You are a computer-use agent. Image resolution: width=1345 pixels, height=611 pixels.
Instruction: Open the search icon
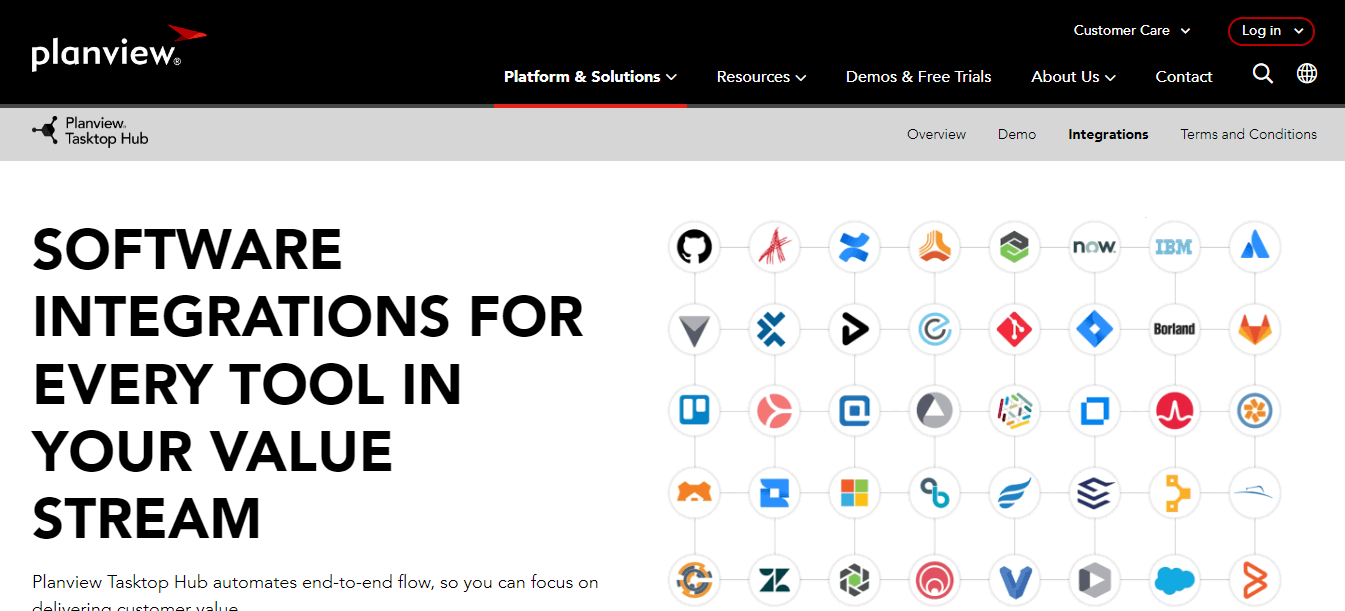1263,74
